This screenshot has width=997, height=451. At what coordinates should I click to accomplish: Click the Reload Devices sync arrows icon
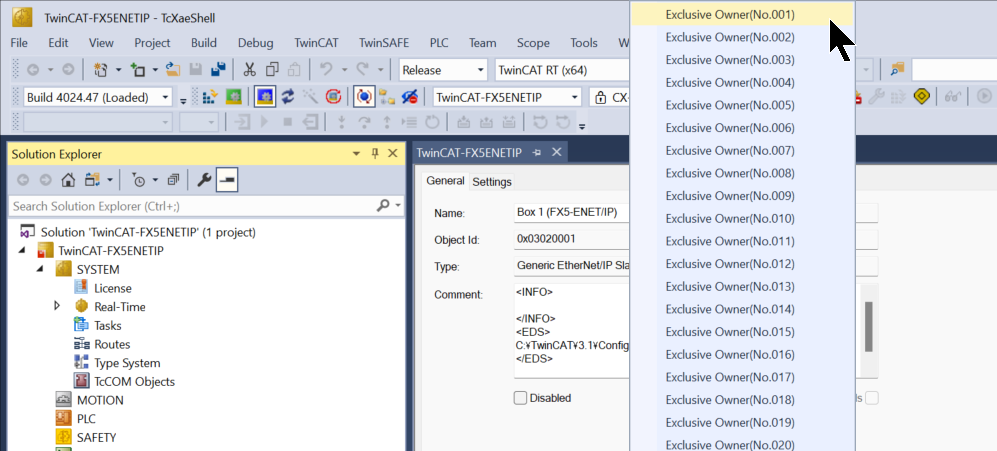pyautogui.click(x=288, y=97)
